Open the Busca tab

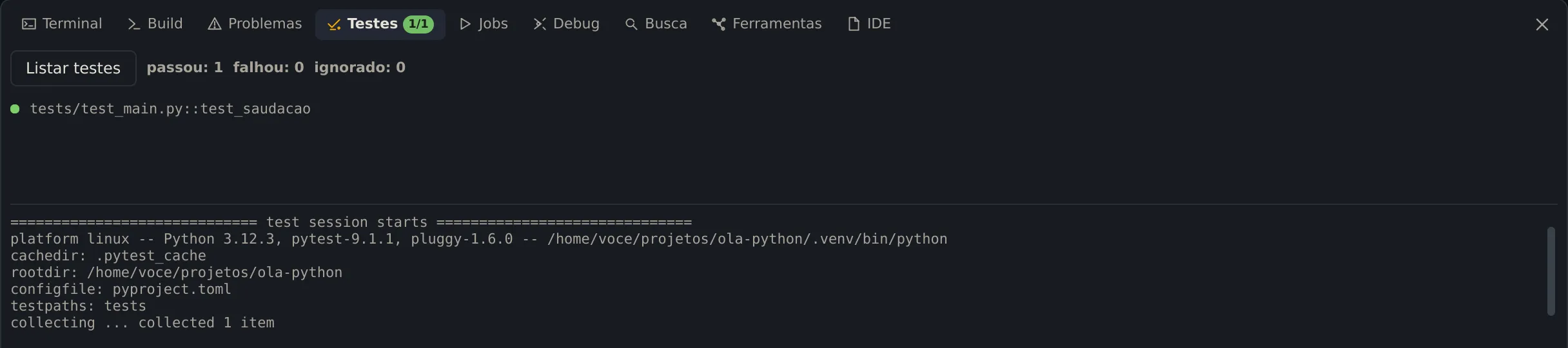tap(656, 24)
